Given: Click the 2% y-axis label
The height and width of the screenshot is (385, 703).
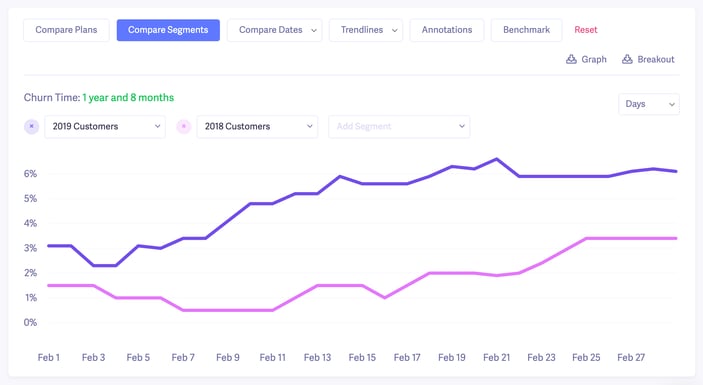Looking at the screenshot, I should [30, 273].
